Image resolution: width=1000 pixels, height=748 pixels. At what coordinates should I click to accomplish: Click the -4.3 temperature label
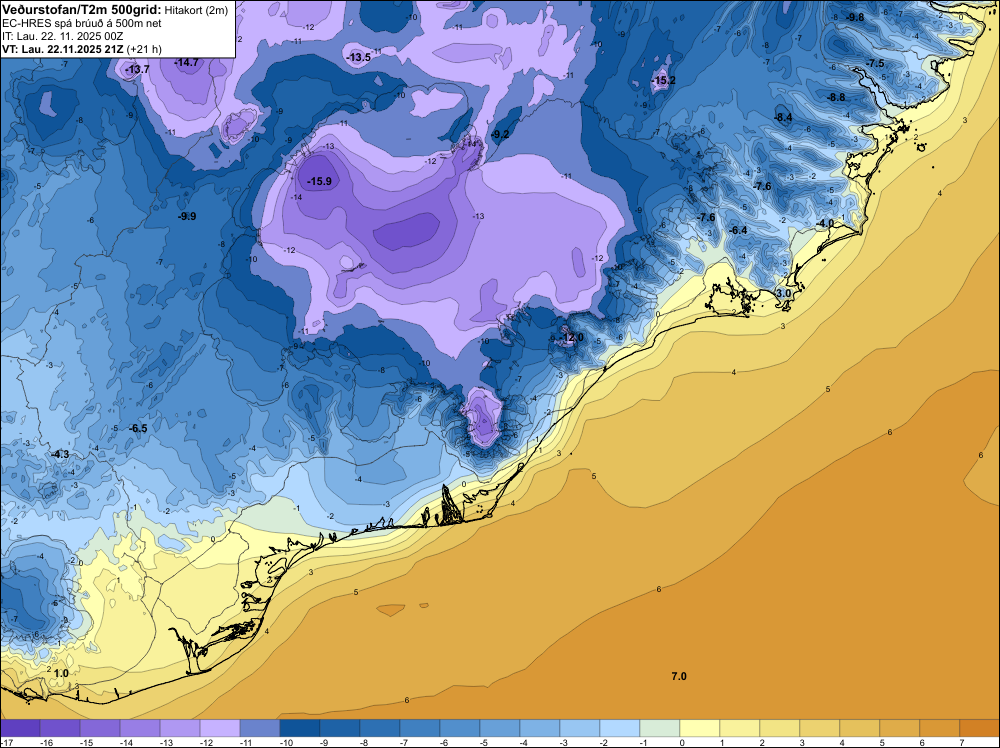(60, 454)
